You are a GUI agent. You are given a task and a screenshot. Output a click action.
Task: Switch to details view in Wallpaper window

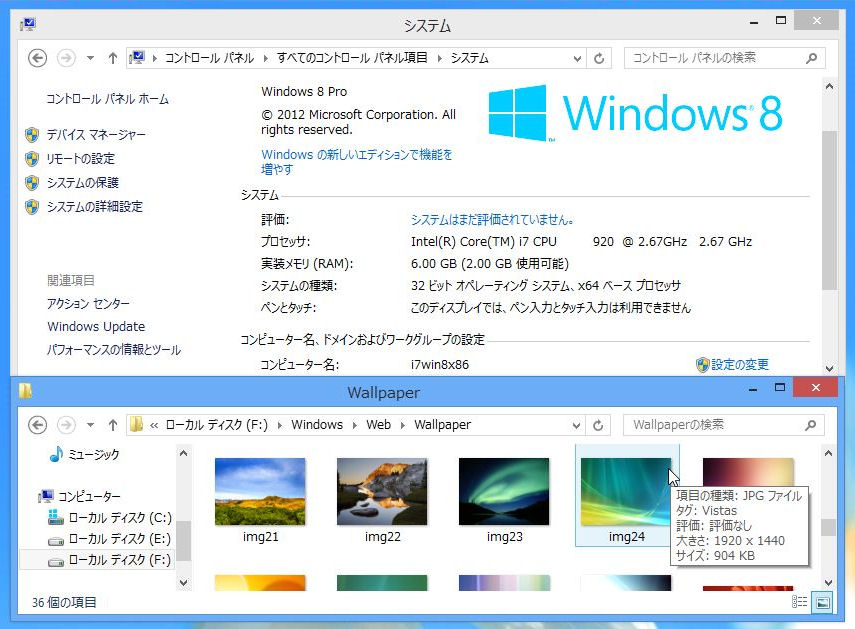click(x=799, y=602)
